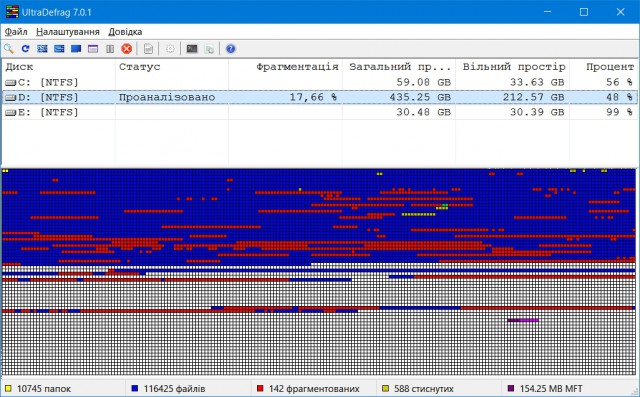
Task: Open the Файл menu
Action: (16, 32)
